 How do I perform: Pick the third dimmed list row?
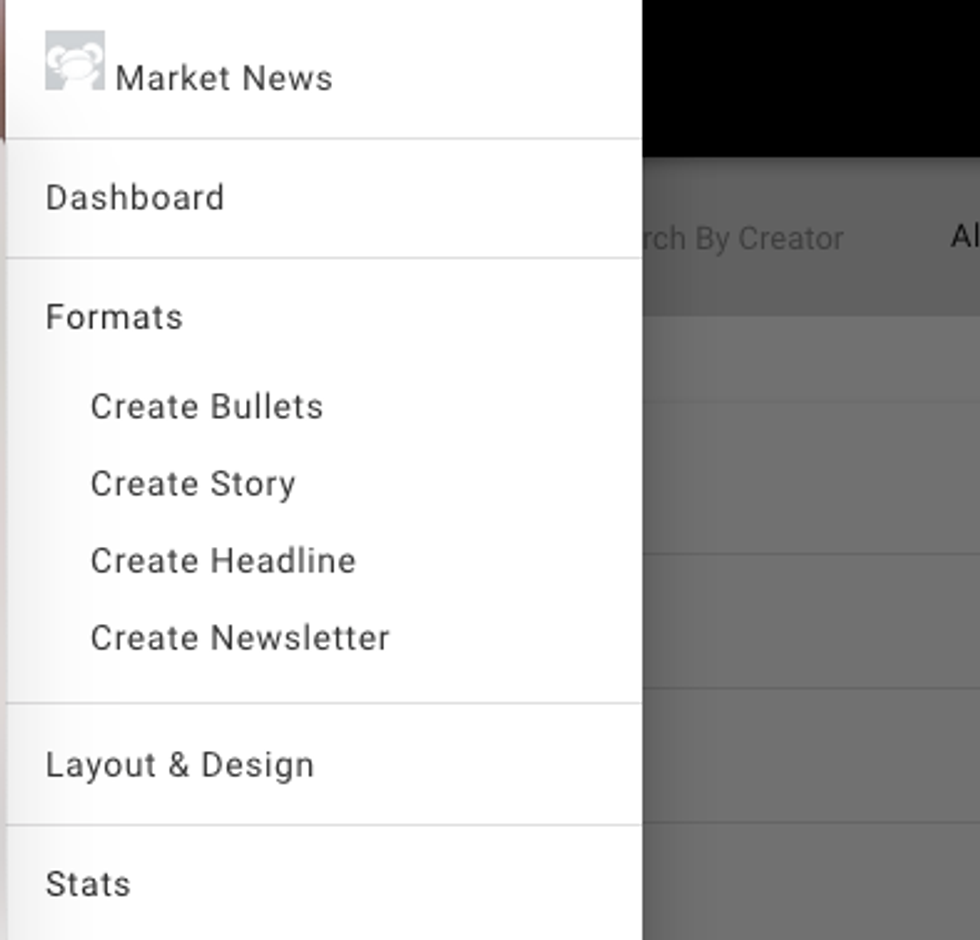coord(810,620)
